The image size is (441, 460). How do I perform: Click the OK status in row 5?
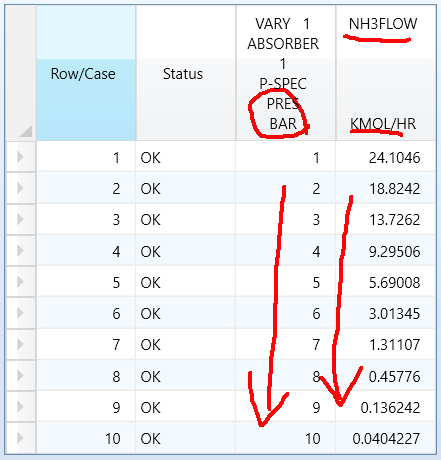151,283
